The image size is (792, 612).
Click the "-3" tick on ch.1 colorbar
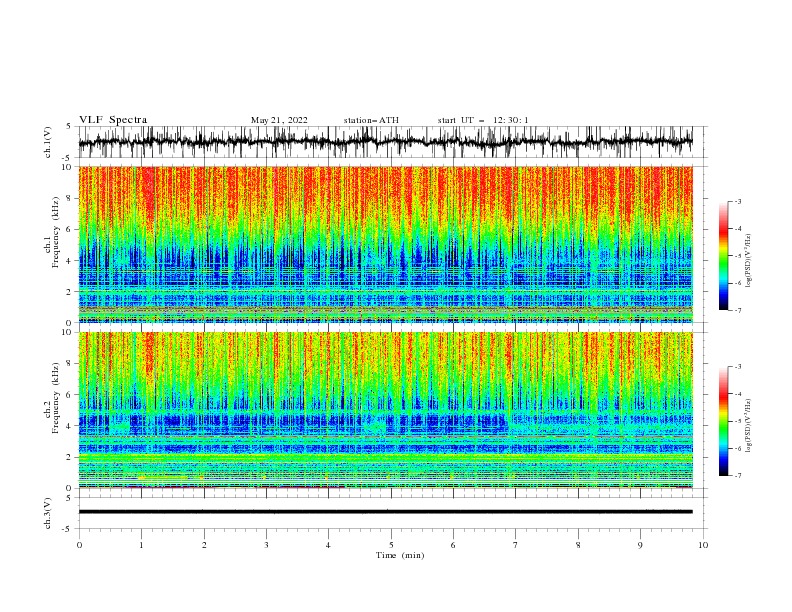coord(738,201)
